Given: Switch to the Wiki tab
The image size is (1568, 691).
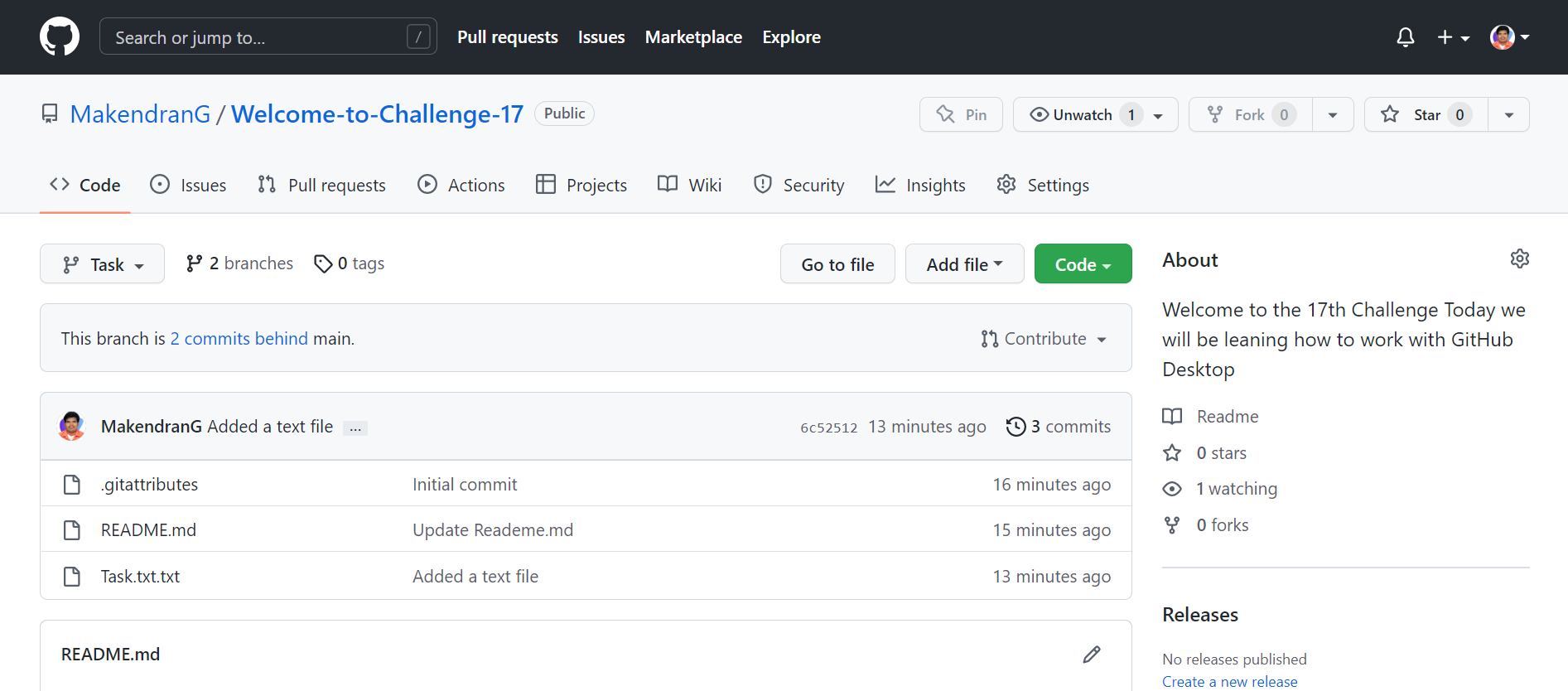Looking at the screenshot, I should [690, 185].
